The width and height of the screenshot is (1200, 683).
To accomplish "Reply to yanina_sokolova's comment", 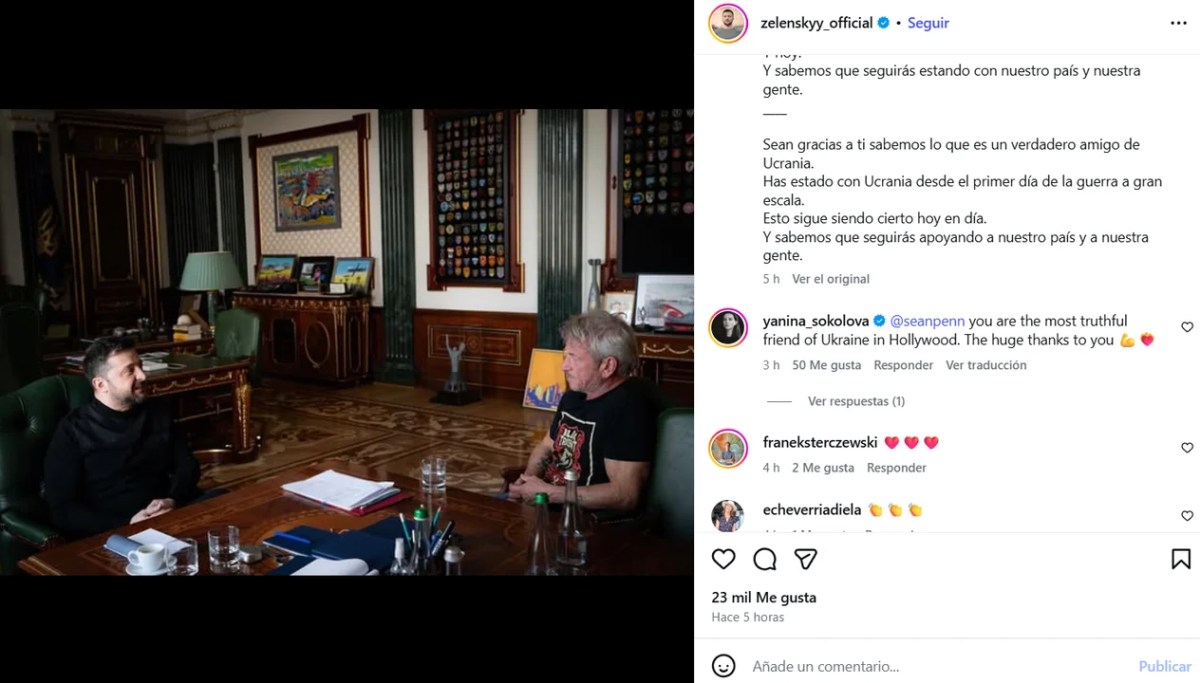I will 903,365.
